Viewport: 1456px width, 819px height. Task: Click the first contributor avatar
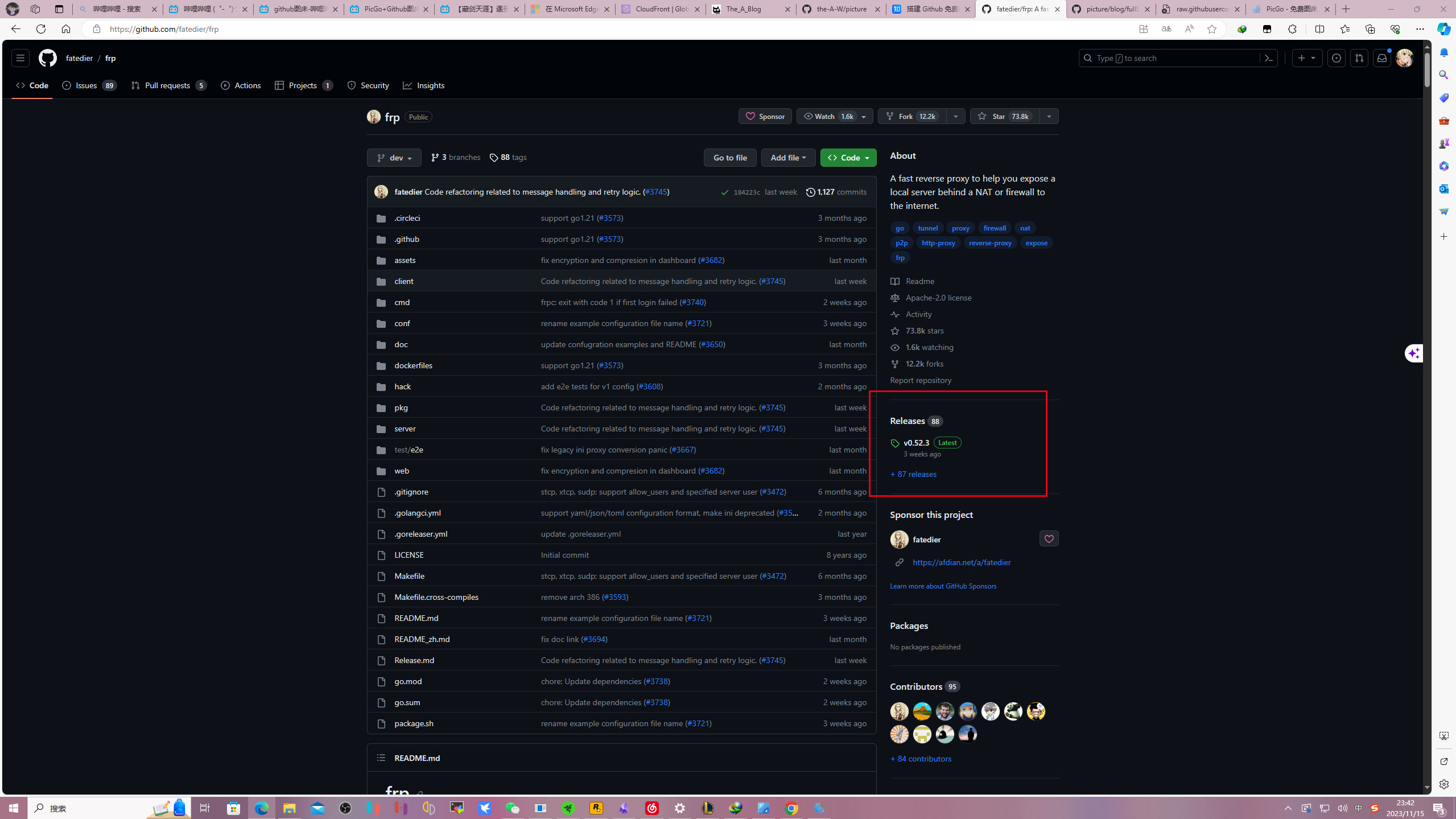(x=899, y=711)
